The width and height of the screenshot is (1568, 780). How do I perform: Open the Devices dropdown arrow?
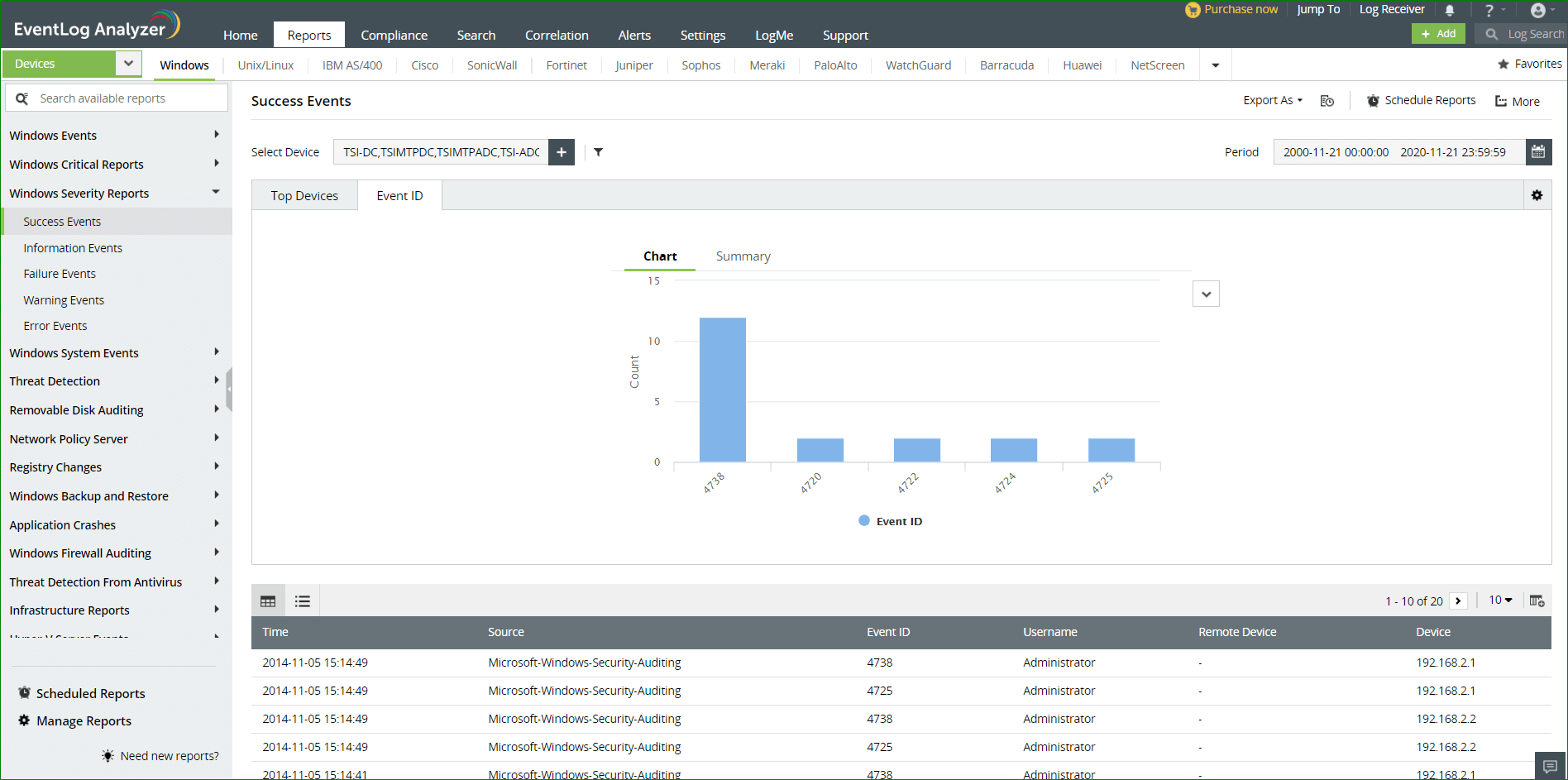(128, 64)
